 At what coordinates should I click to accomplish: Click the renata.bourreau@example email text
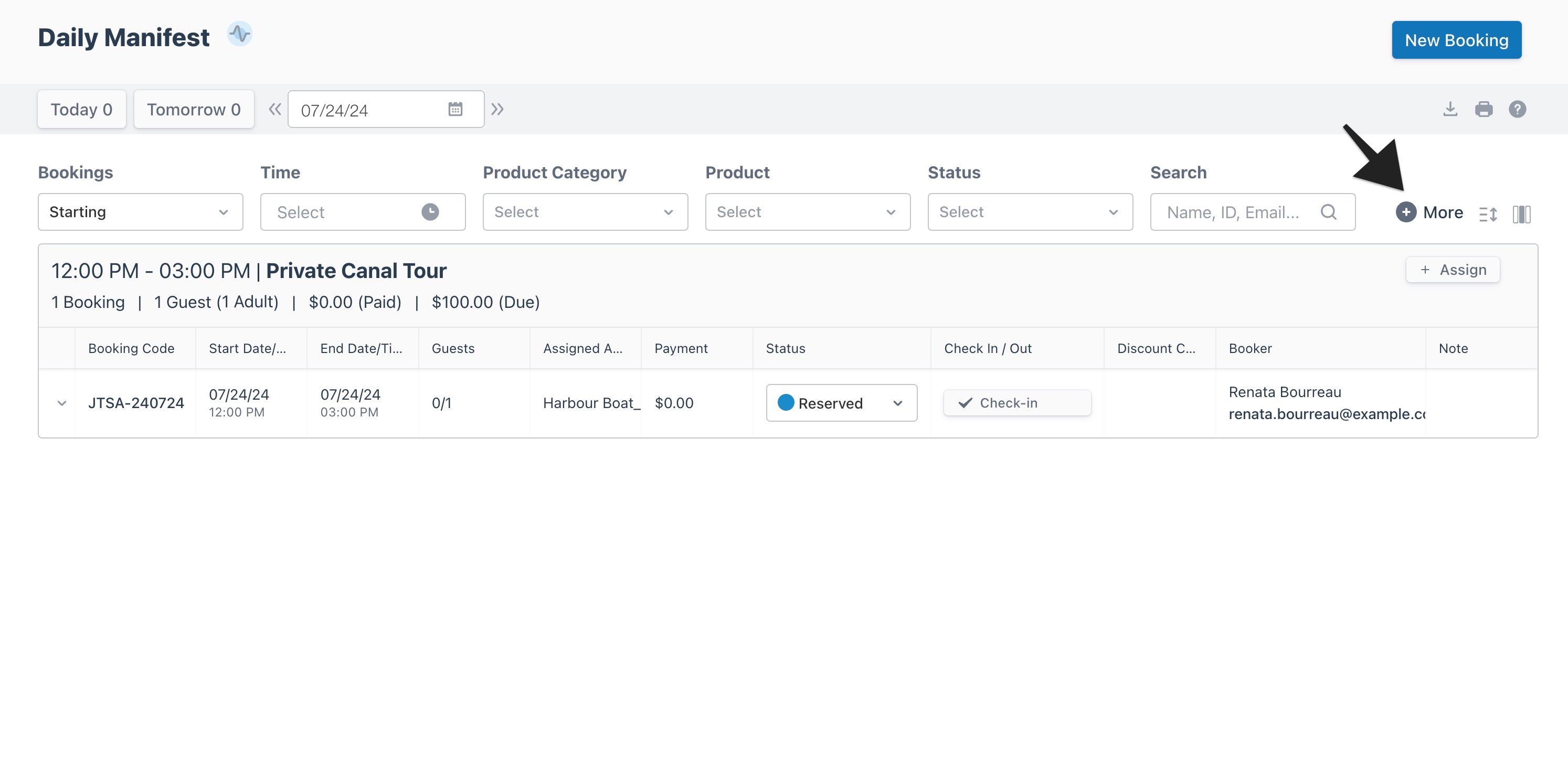point(1327,414)
